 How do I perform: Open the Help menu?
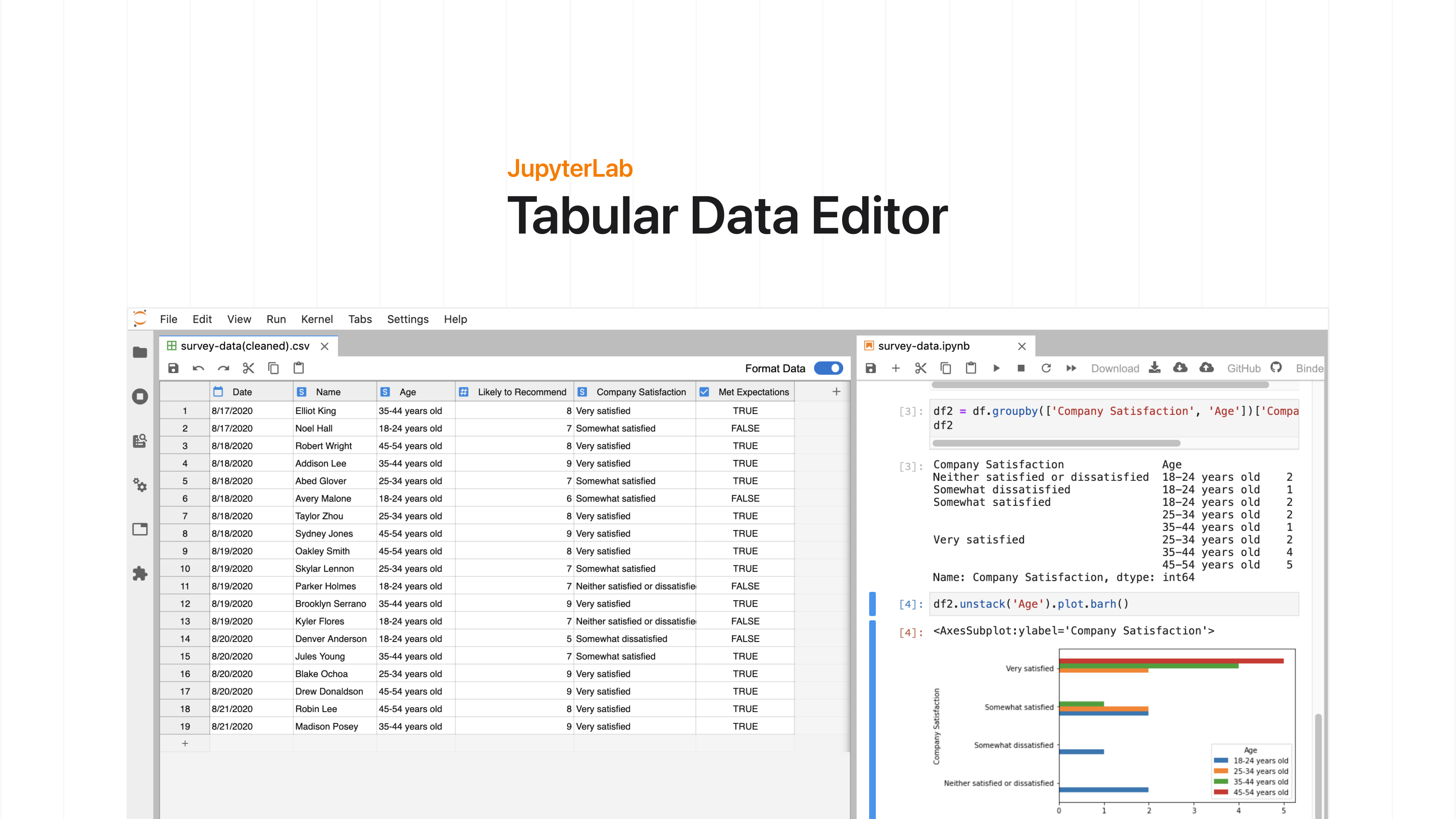(455, 319)
